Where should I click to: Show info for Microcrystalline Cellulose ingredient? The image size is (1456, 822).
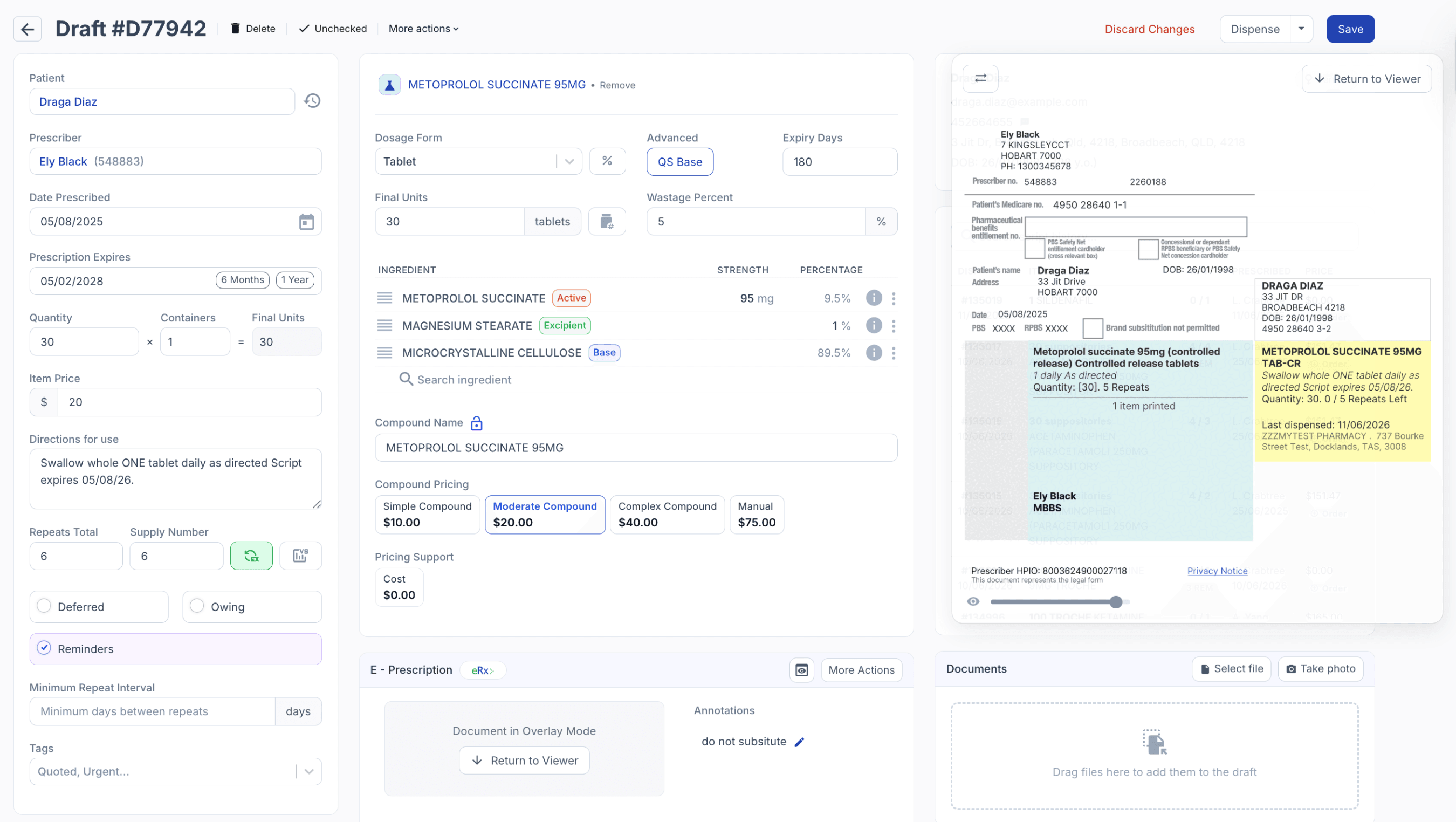(874, 353)
